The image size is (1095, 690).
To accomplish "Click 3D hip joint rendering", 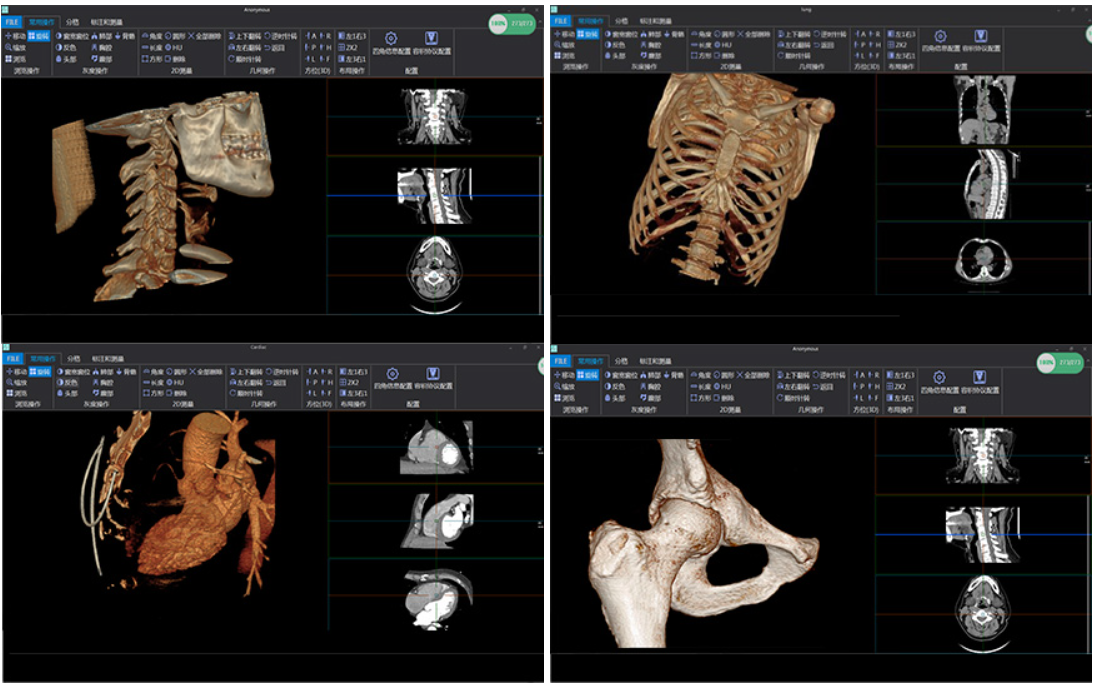I will point(702,541).
